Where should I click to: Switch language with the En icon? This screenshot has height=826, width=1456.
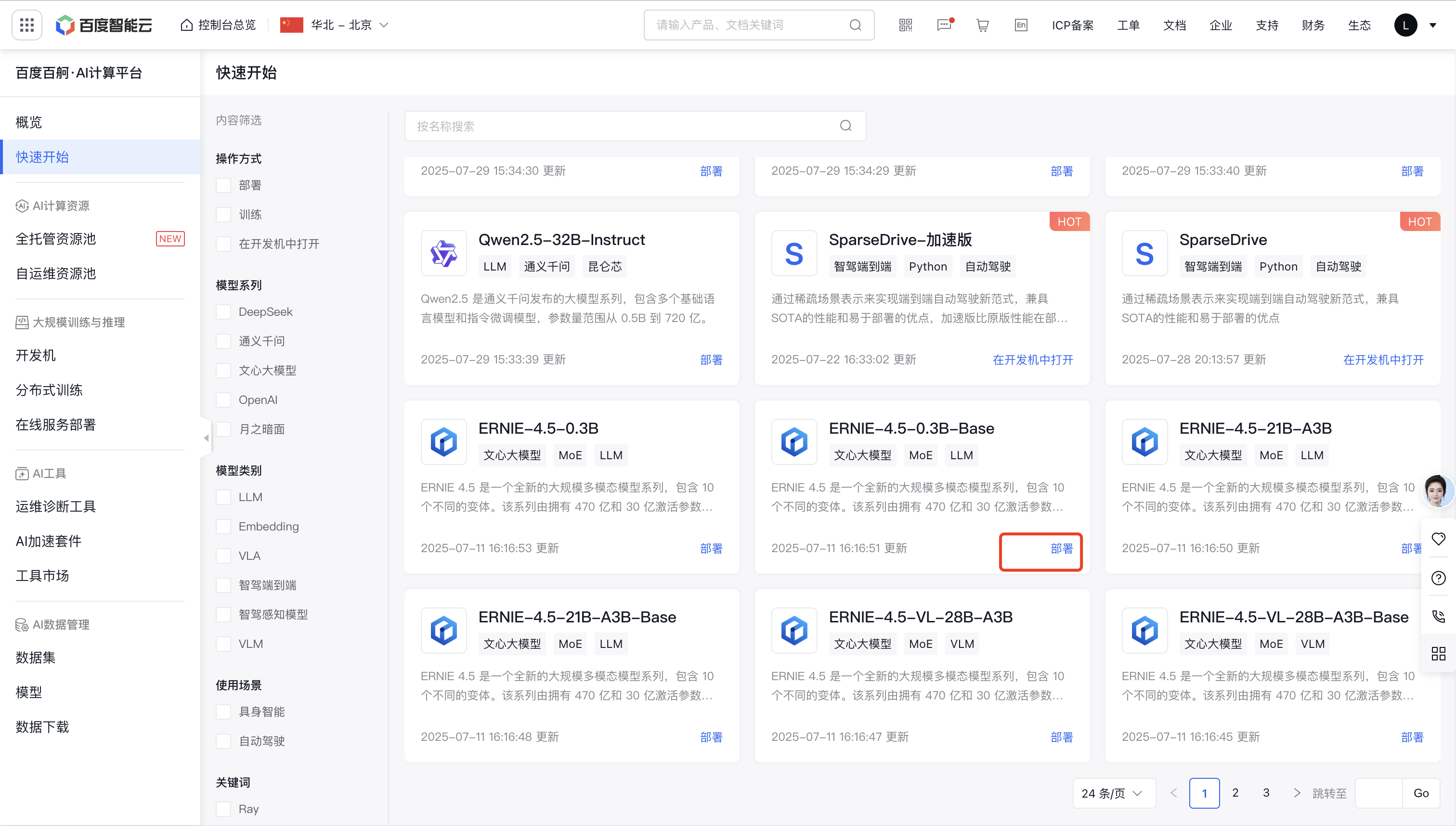pyautogui.click(x=1021, y=25)
